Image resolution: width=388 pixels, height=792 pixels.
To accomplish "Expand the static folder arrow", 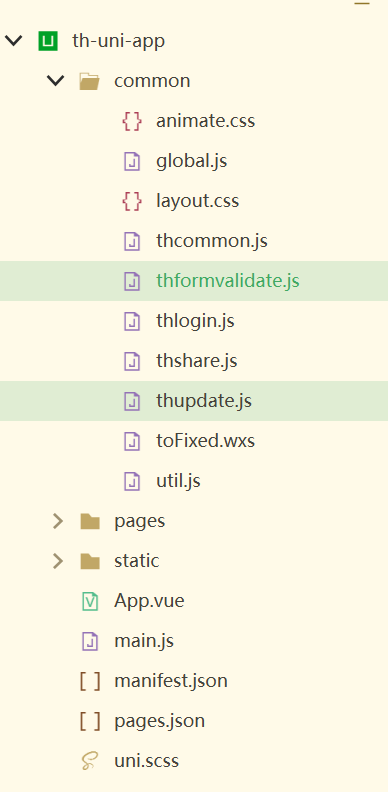I will pyautogui.click(x=58, y=561).
